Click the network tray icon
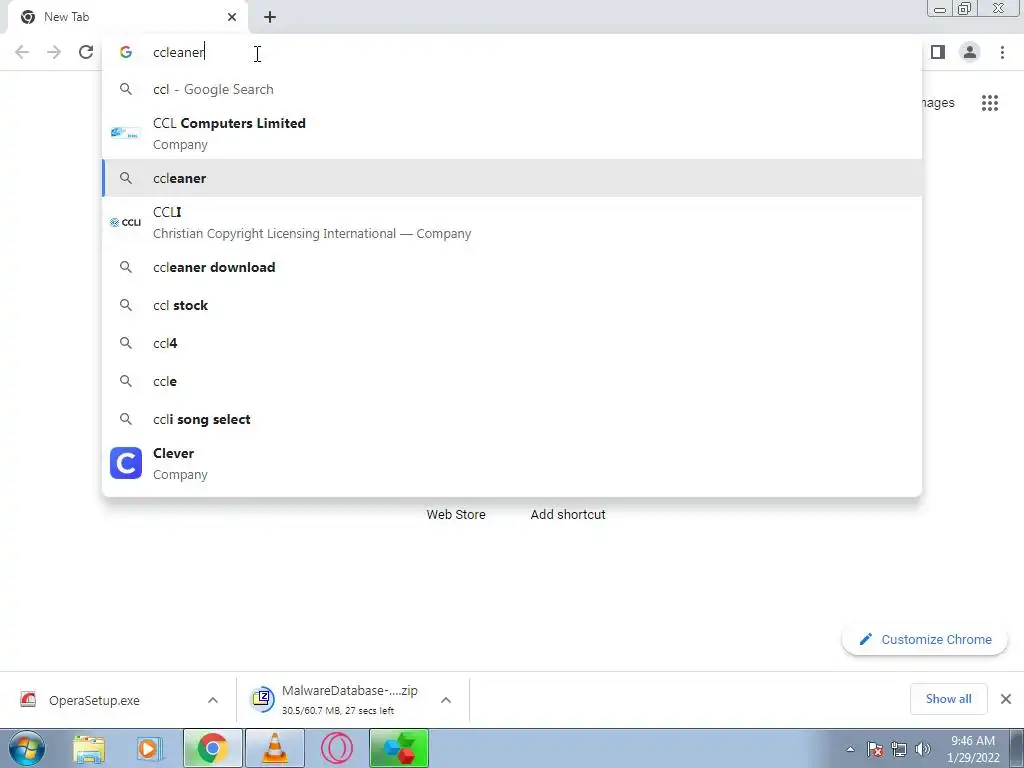 [x=899, y=750]
